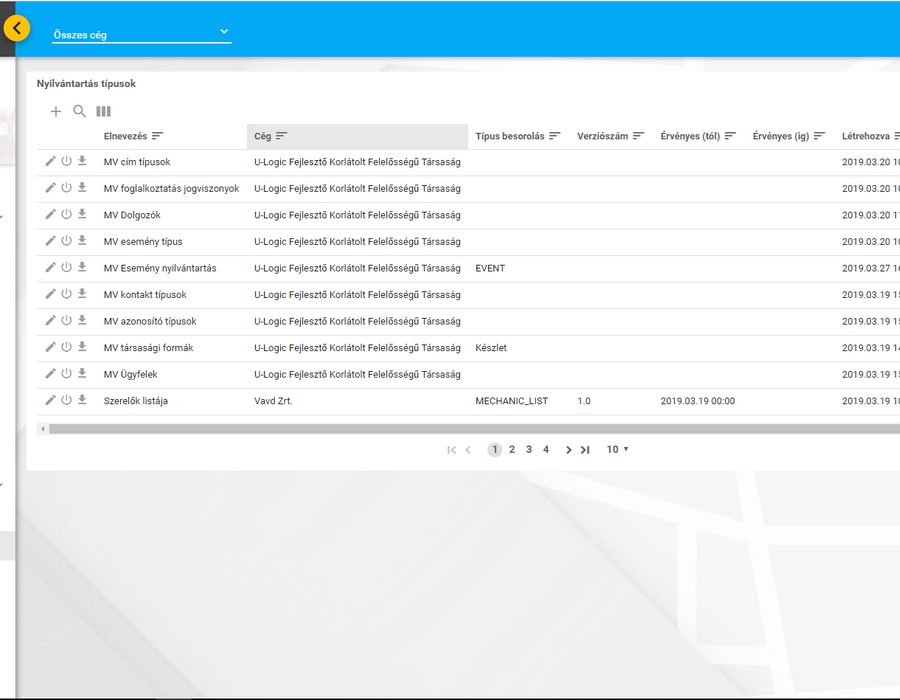900x700 pixels.
Task: Download the MV cím típusok row
Action: (x=82, y=161)
